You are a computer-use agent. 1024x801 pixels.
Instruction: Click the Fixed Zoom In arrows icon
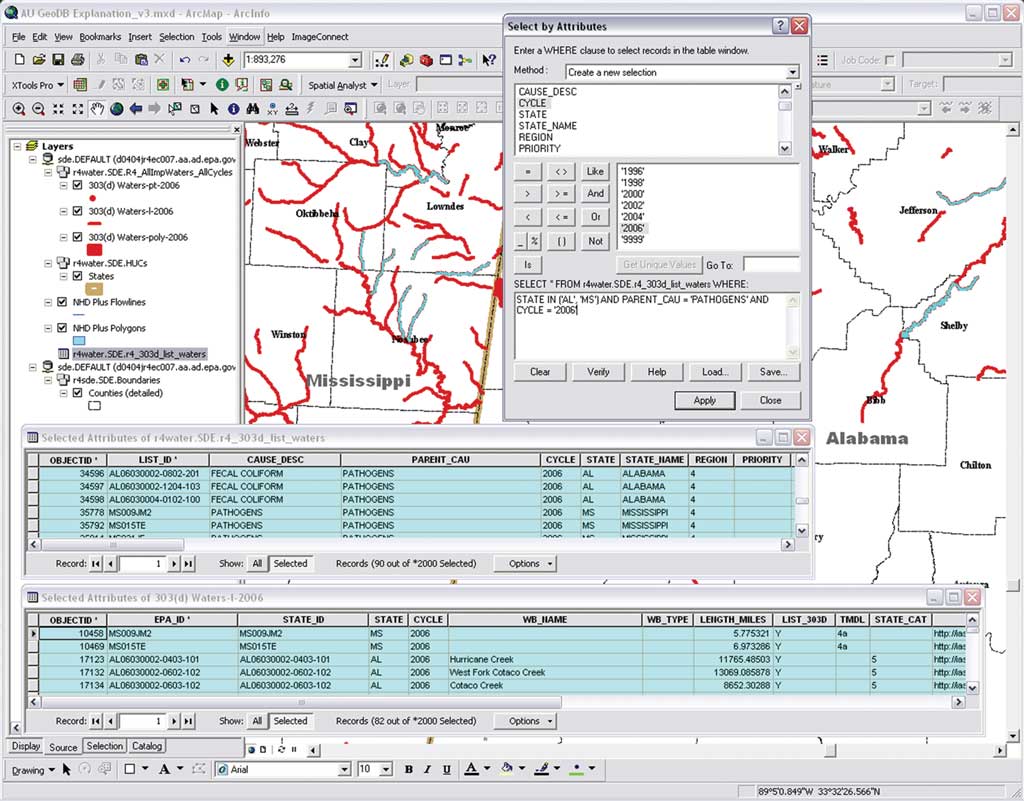click(x=58, y=109)
